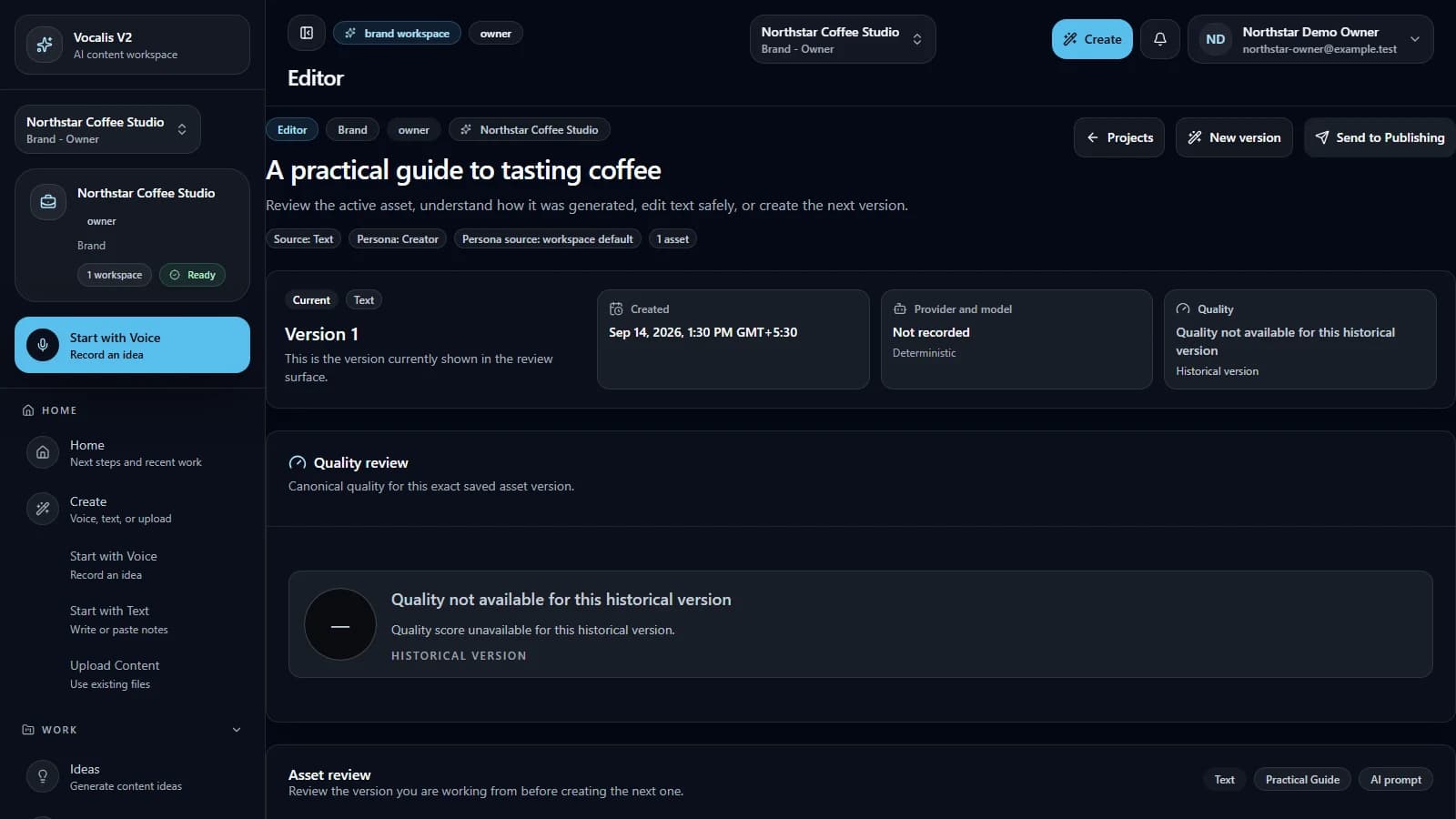Click the ND user avatar
This screenshot has width=1456, height=819.
[1215, 39]
